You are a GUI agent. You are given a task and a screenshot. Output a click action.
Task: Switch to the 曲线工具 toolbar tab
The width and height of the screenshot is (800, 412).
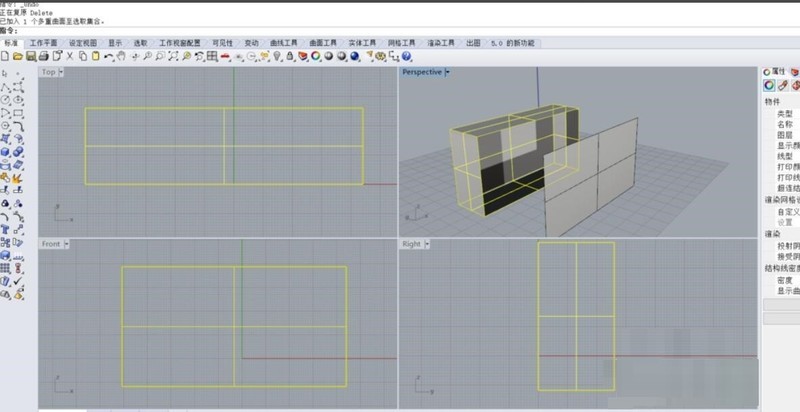(x=284, y=43)
